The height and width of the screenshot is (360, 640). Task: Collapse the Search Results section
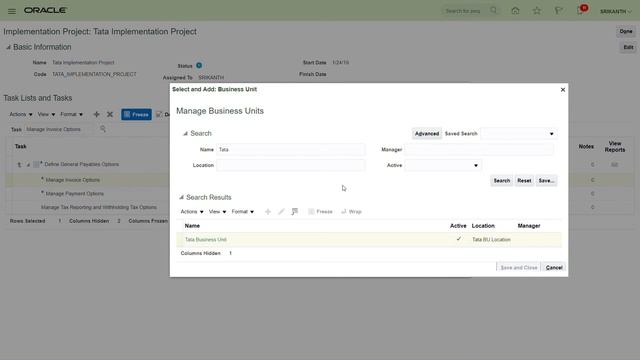[181, 198]
